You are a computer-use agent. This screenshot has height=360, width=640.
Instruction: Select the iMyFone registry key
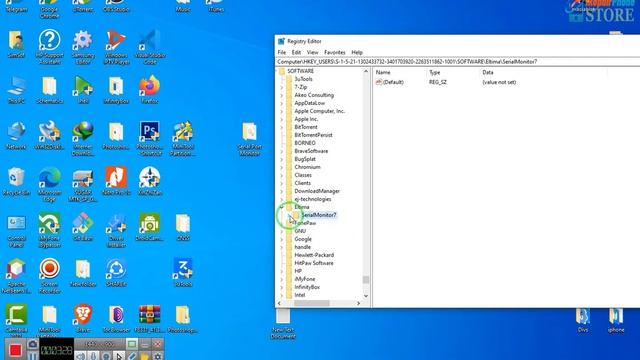tap(304, 279)
